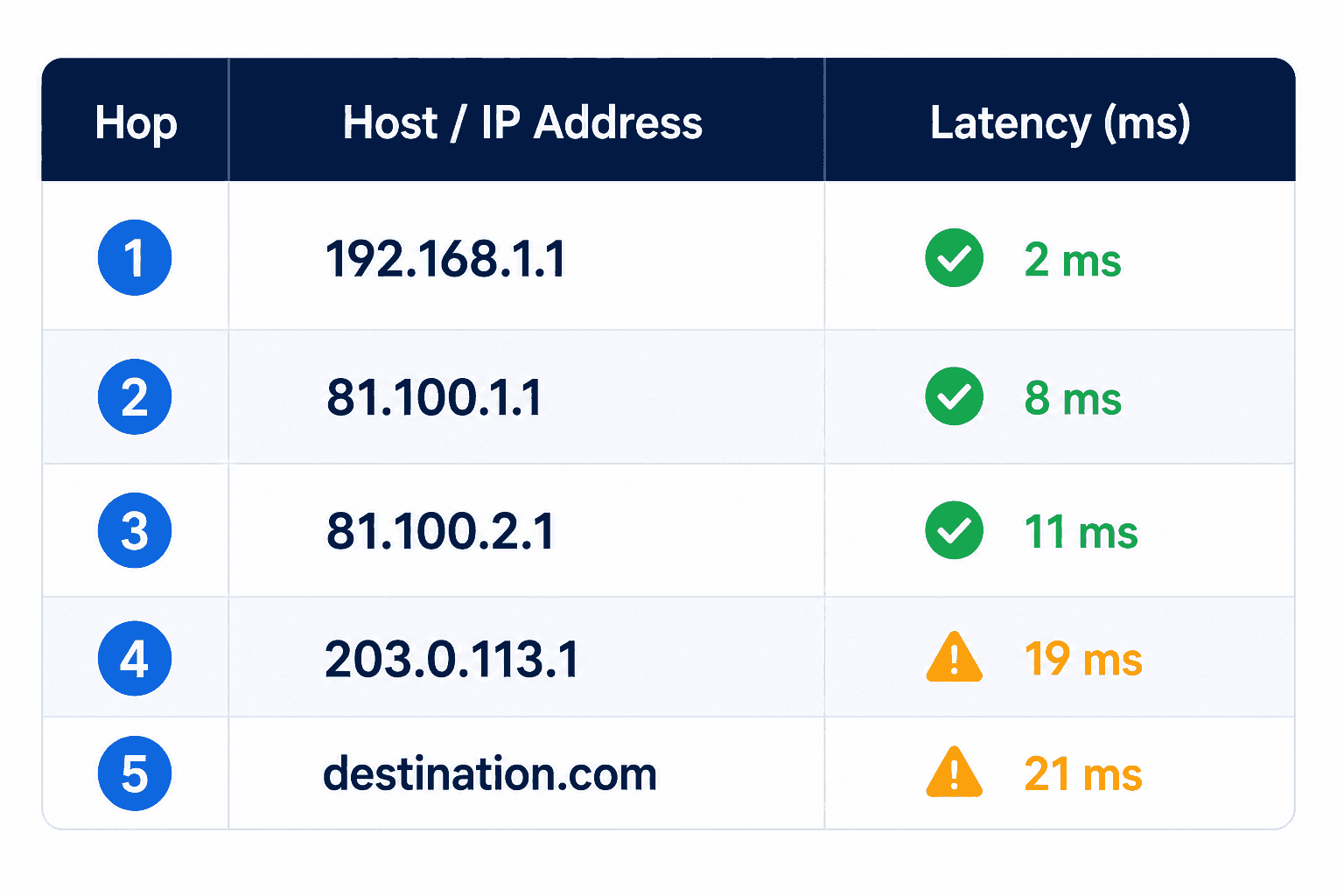
Task: Open the destination.com host link
Action: tap(490, 774)
